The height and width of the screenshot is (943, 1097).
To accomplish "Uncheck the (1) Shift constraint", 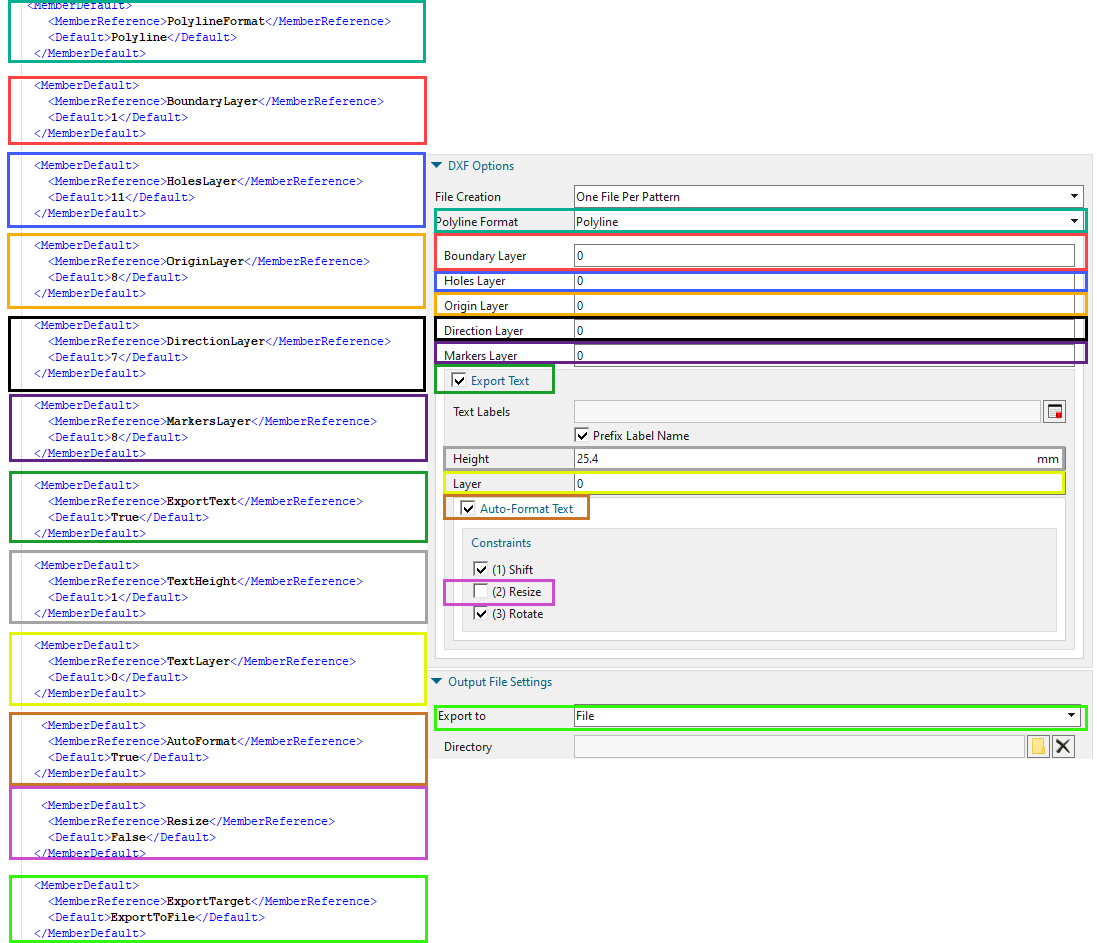I will pos(481,570).
